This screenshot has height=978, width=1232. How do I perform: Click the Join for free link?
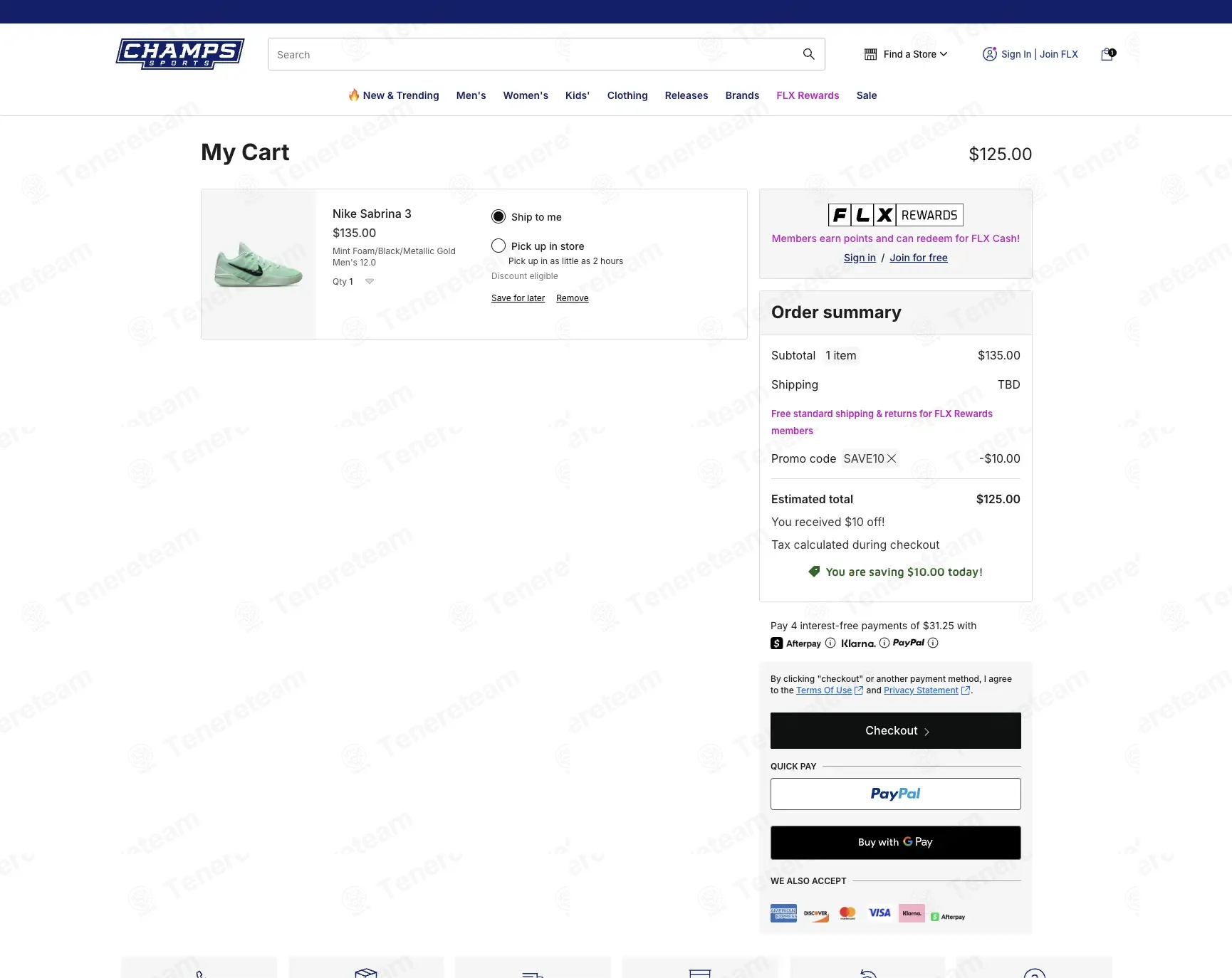click(x=919, y=258)
